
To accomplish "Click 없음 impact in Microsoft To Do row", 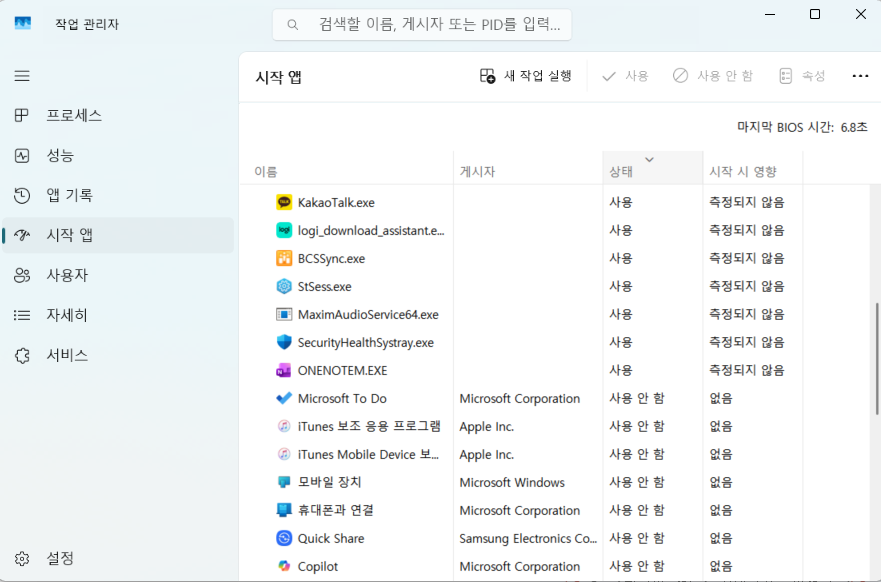I will coord(721,398).
